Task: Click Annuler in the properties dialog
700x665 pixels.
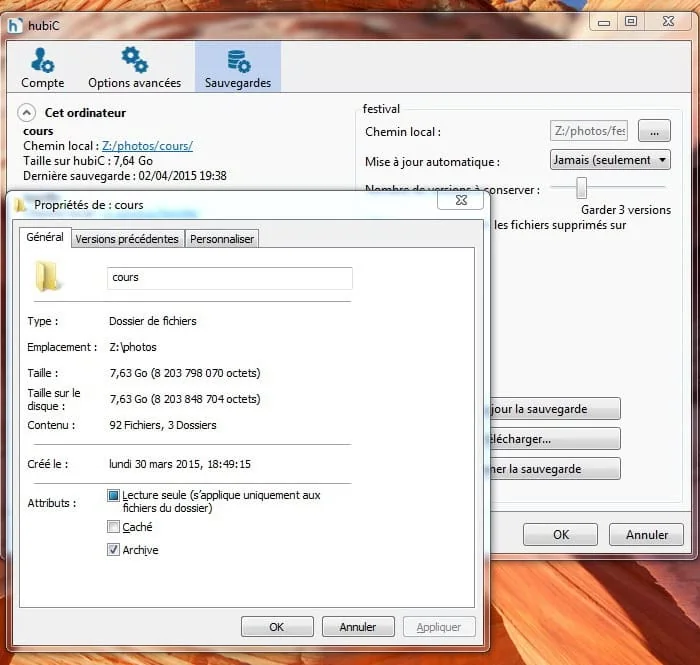Action: [358, 627]
